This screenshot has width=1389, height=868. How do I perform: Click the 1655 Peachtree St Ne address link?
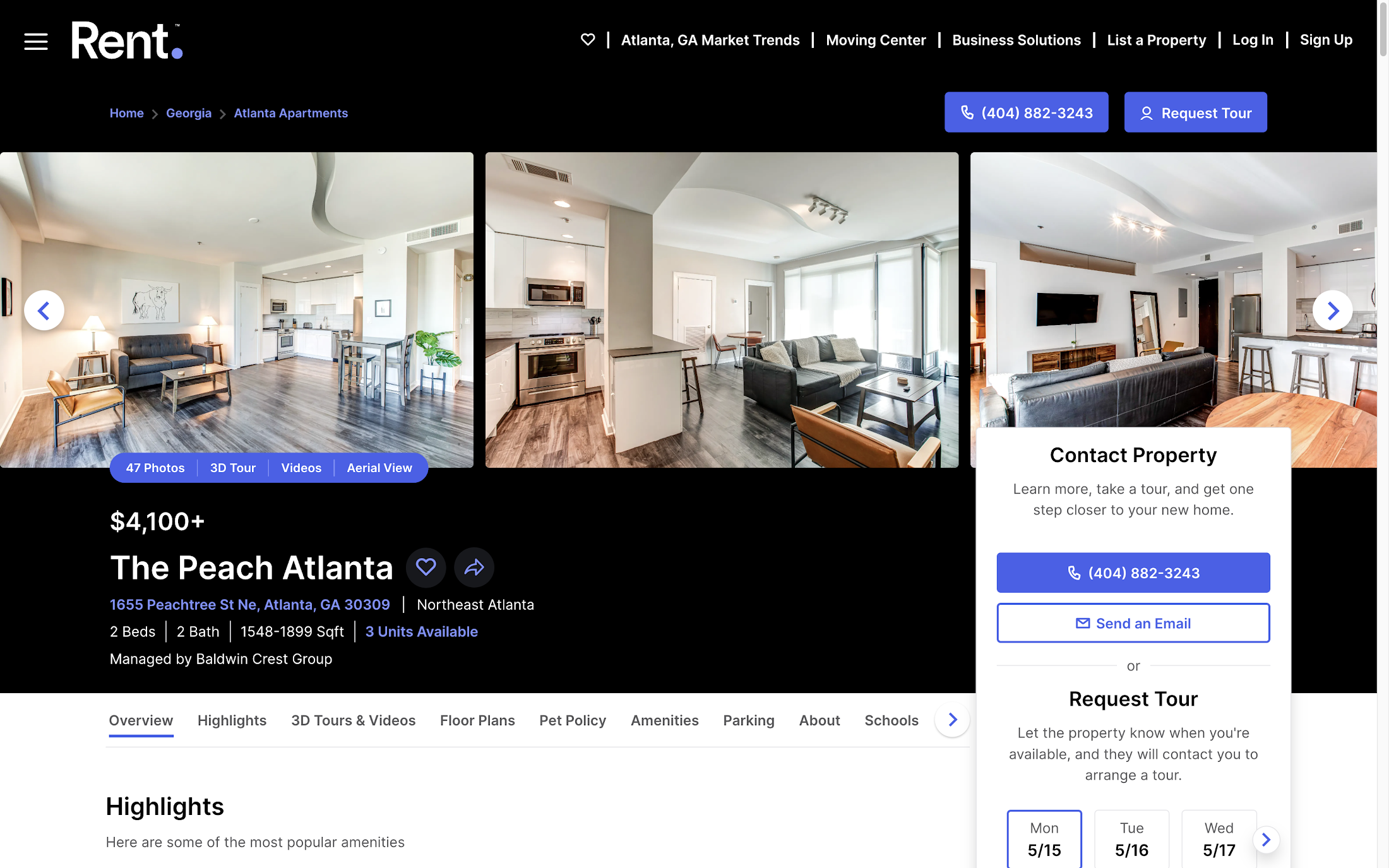(x=250, y=604)
